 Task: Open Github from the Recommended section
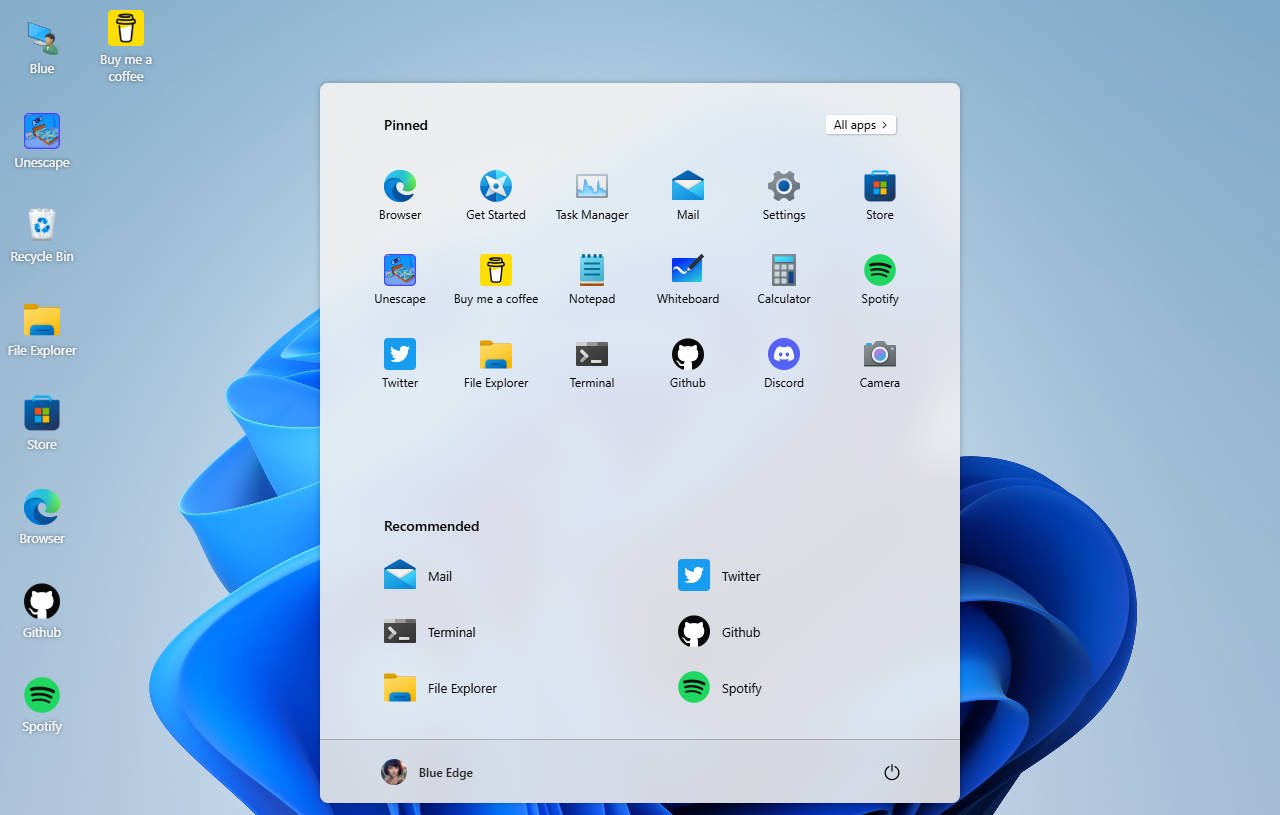[722, 632]
